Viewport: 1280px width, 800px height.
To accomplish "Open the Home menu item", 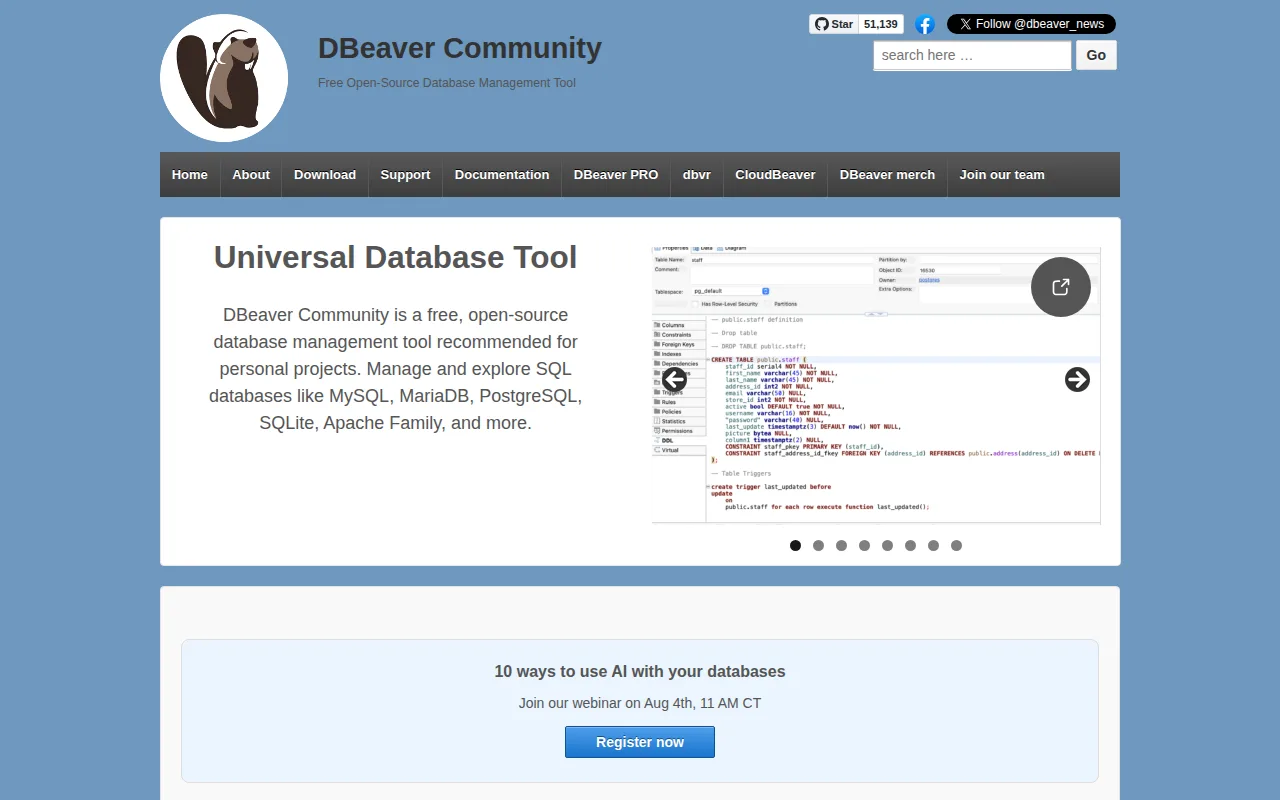I will coord(190,174).
